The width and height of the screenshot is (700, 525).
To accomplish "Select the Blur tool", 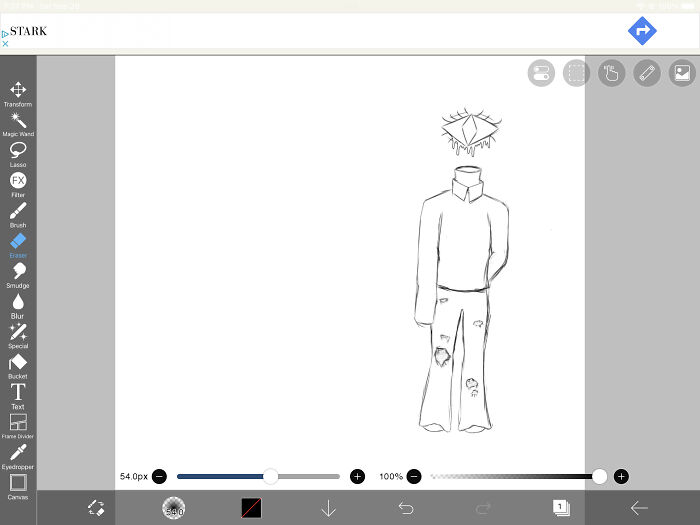I will pyautogui.click(x=18, y=306).
